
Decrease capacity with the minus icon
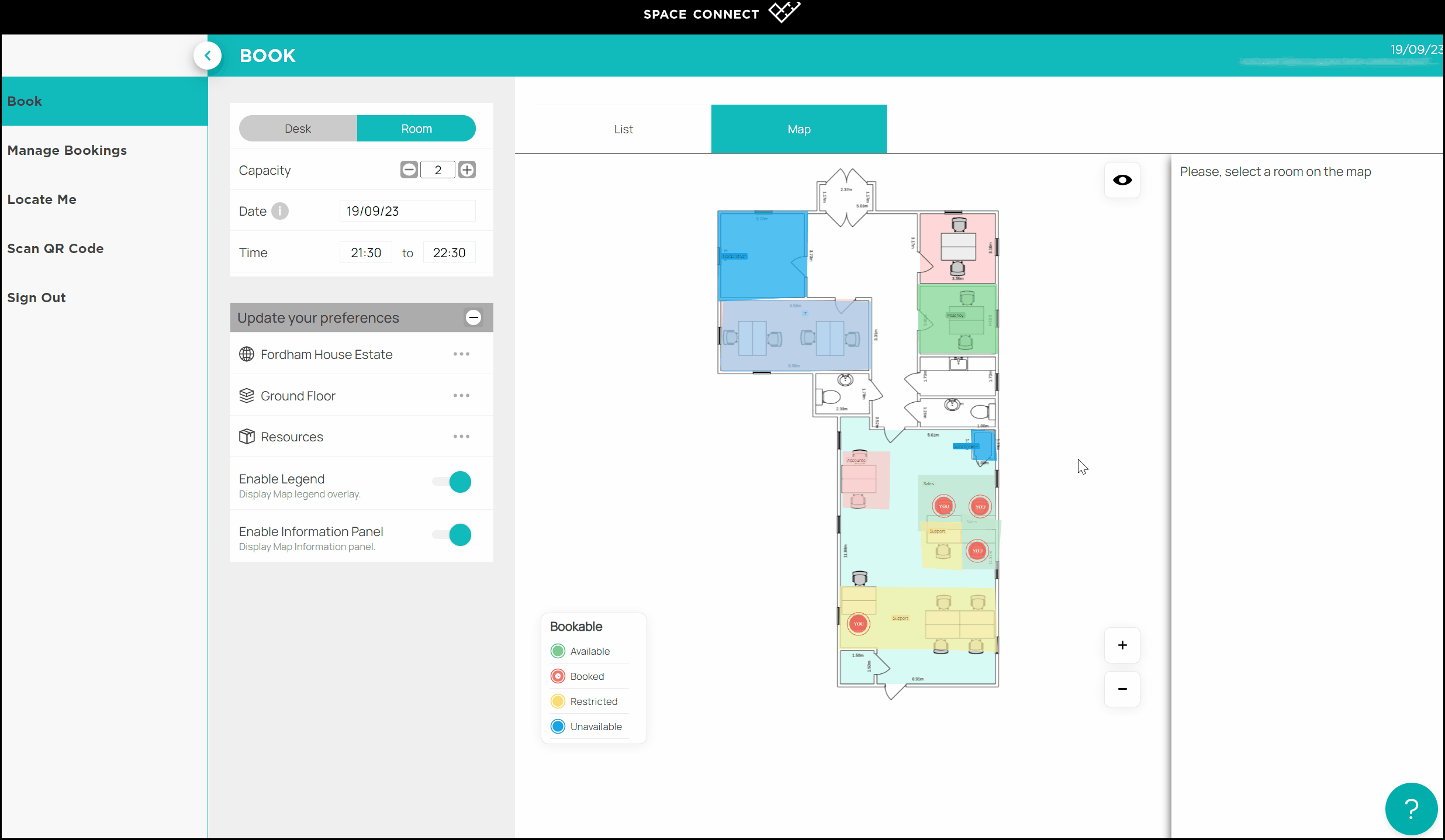click(x=409, y=170)
